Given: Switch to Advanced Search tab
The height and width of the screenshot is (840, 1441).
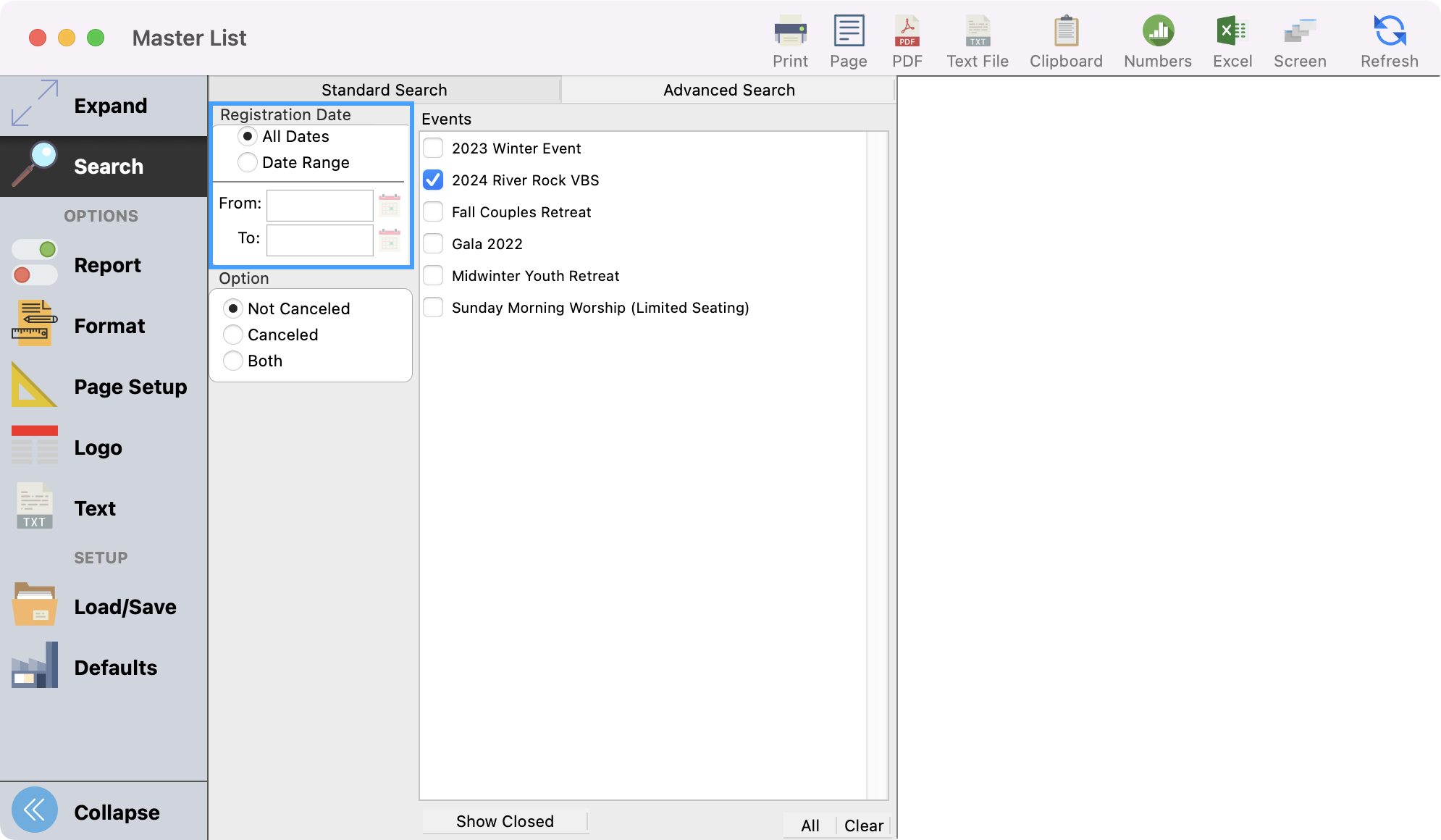Looking at the screenshot, I should [728, 90].
